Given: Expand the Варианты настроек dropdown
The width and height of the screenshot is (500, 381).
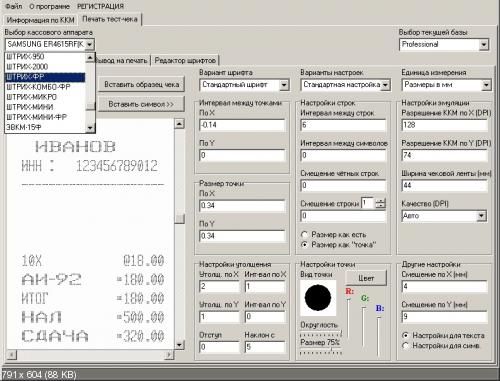Looking at the screenshot, I should coord(385,85).
